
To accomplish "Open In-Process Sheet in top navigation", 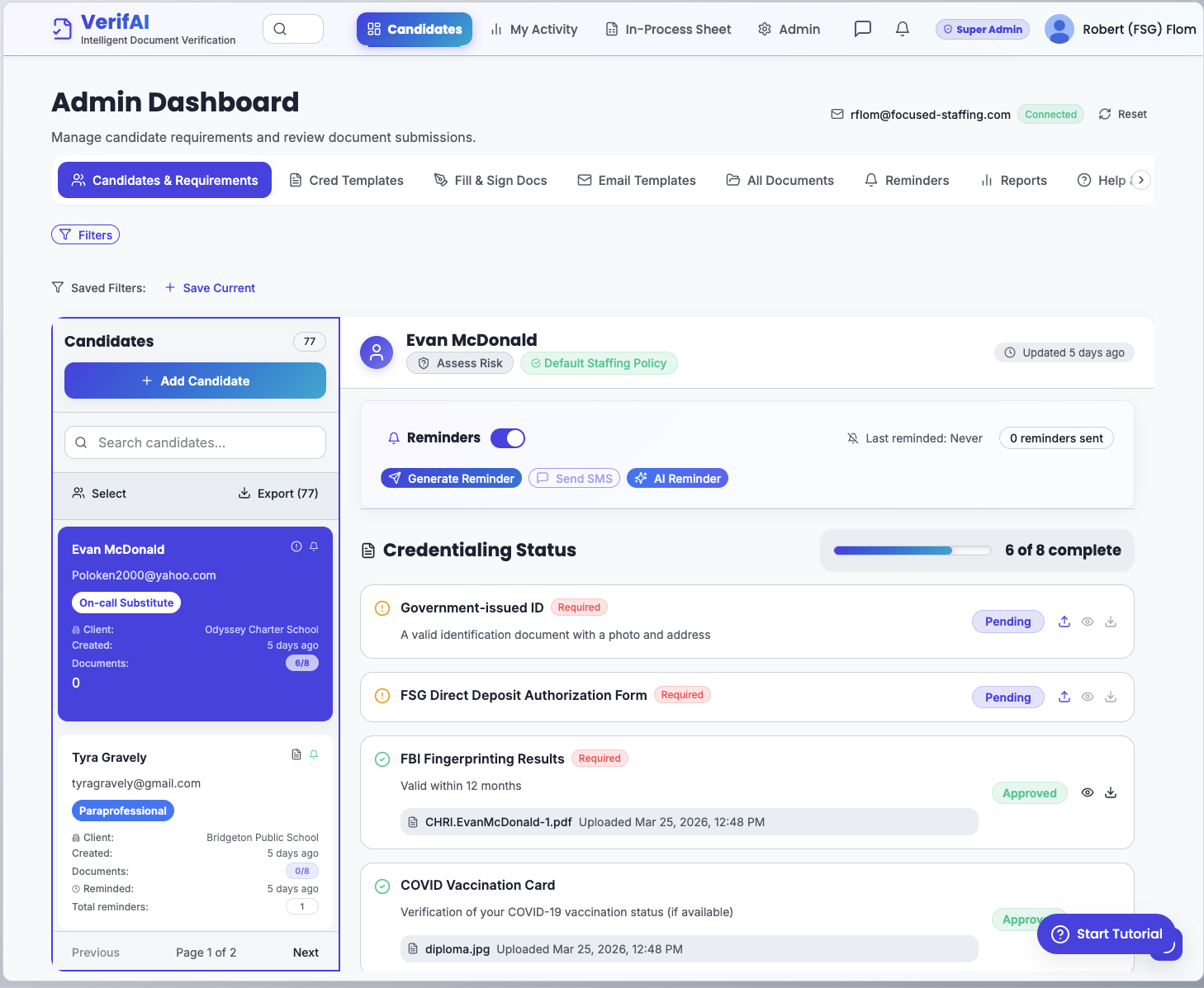I will click(x=668, y=30).
